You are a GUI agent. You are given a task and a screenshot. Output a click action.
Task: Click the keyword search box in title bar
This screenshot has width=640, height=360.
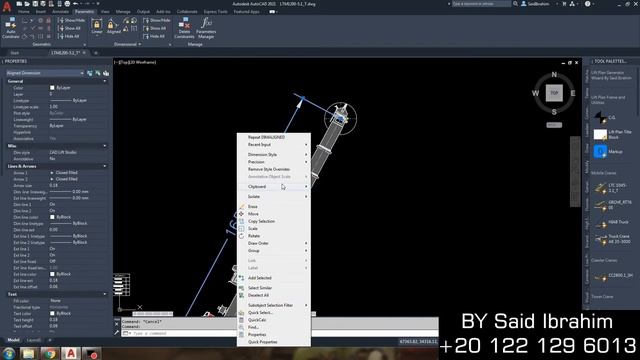click(x=481, y=4)
